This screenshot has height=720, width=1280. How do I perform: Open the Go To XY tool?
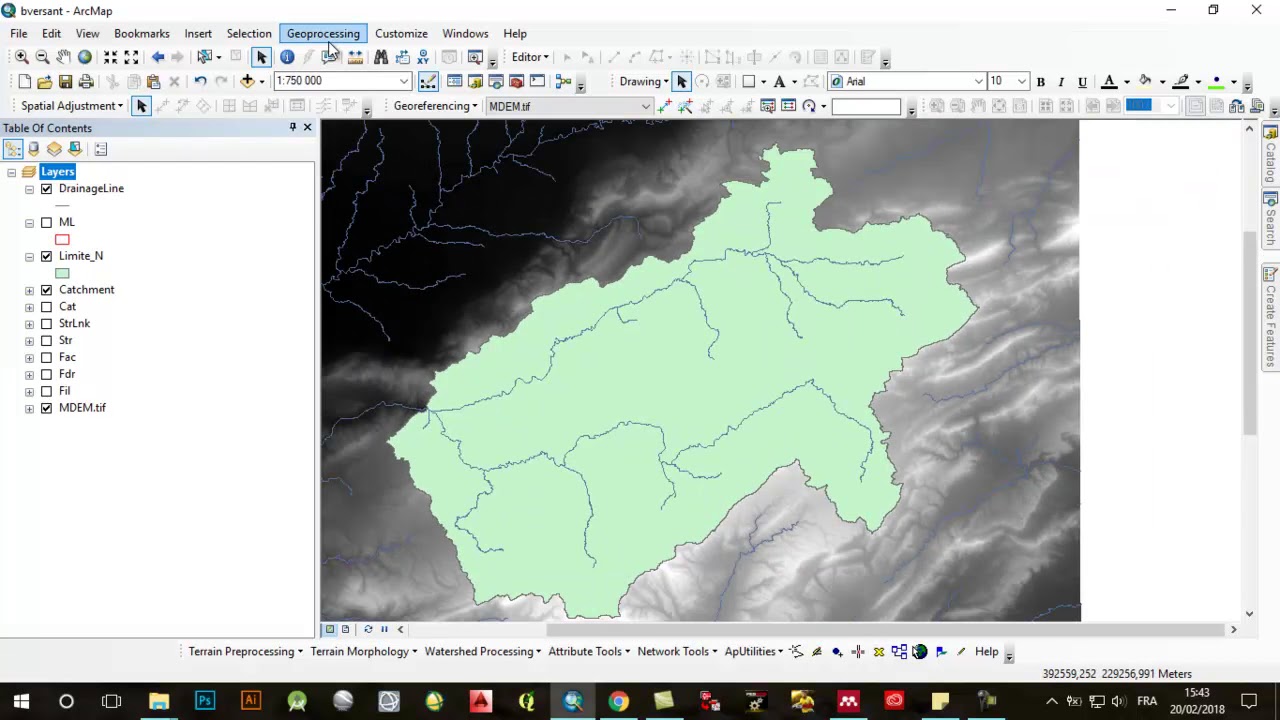coord(423,57)
